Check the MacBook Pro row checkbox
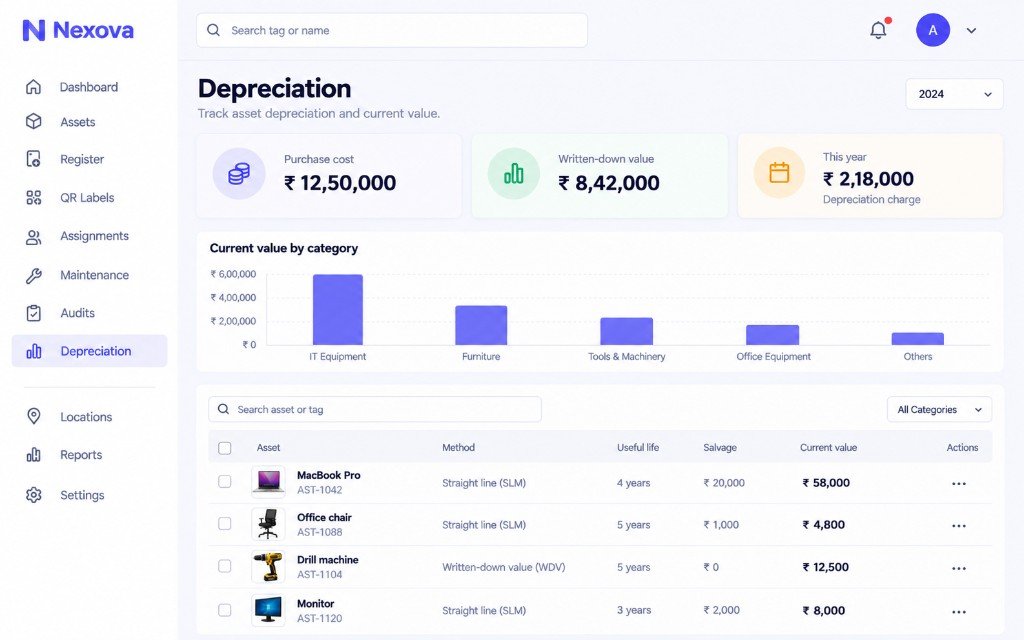The width and height of the screenshot is (1024, 640). pos(225,482)
